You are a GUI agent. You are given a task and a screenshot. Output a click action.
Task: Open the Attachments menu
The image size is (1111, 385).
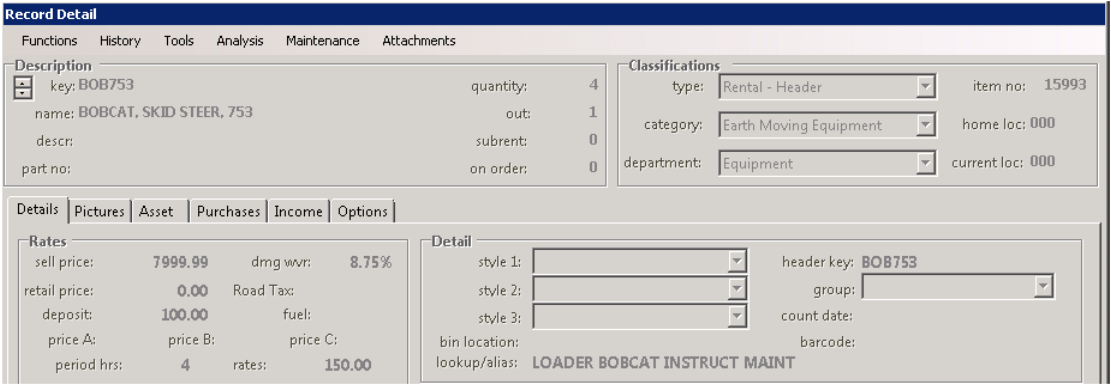click(x=419, y=41)
